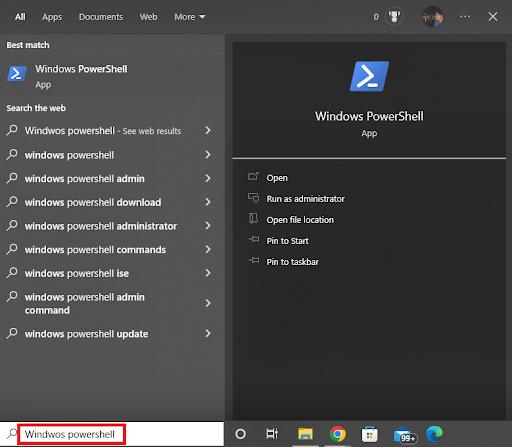
Task: Launch Google Chrome from the taskbar
Action: coord(337,434)
